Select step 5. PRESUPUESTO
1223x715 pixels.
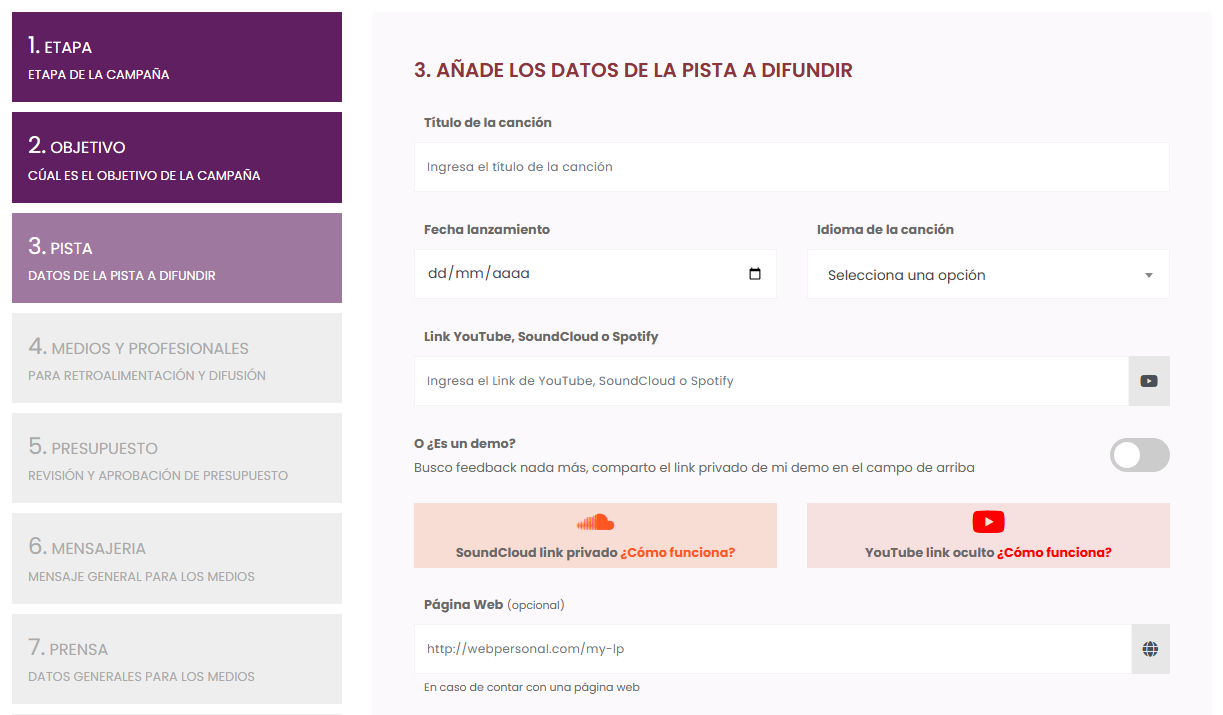pos(176,457)
